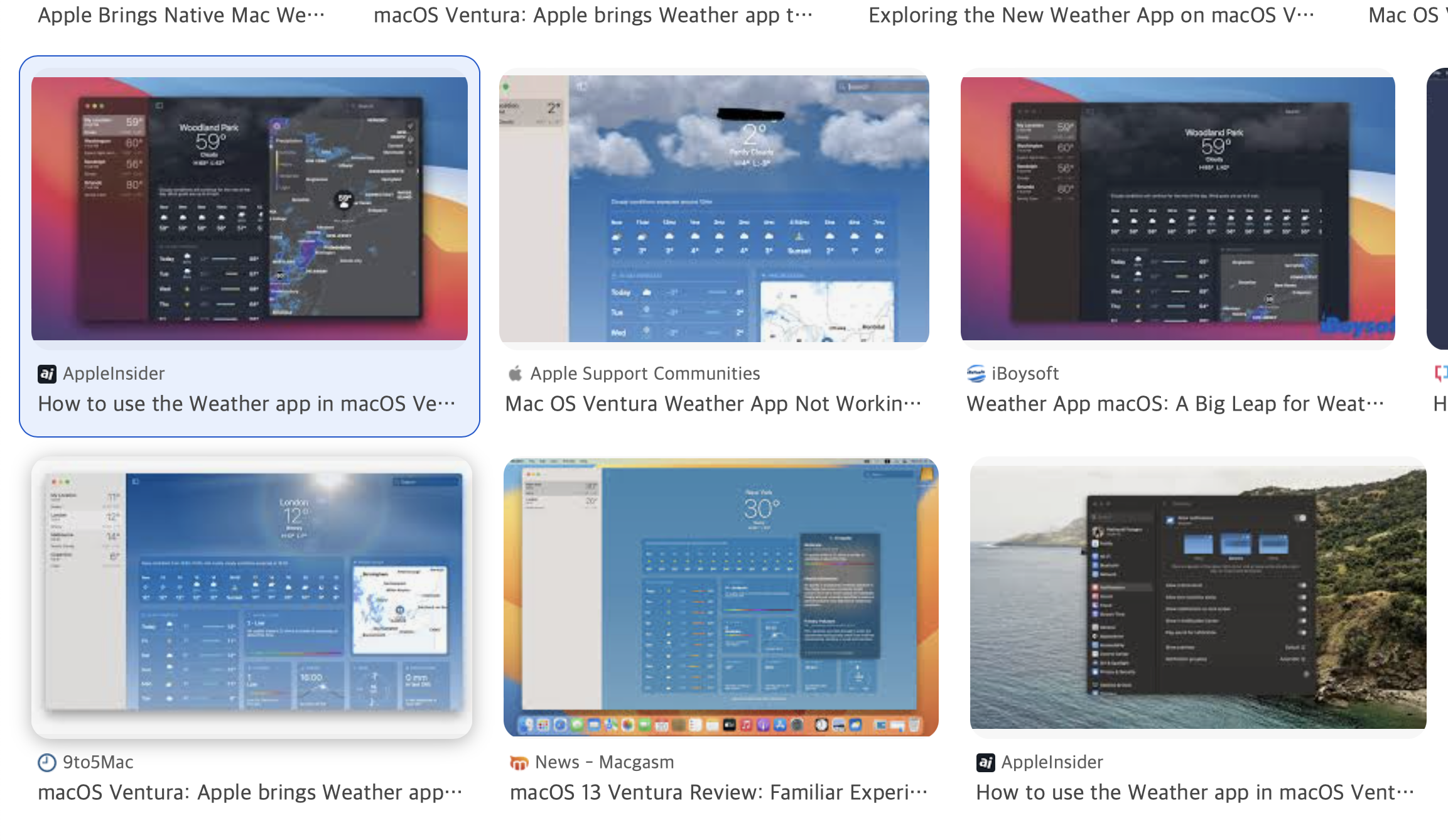Open the cloudy 2° weather thumbnail
1448x840 pixels.
click(714, 208)
